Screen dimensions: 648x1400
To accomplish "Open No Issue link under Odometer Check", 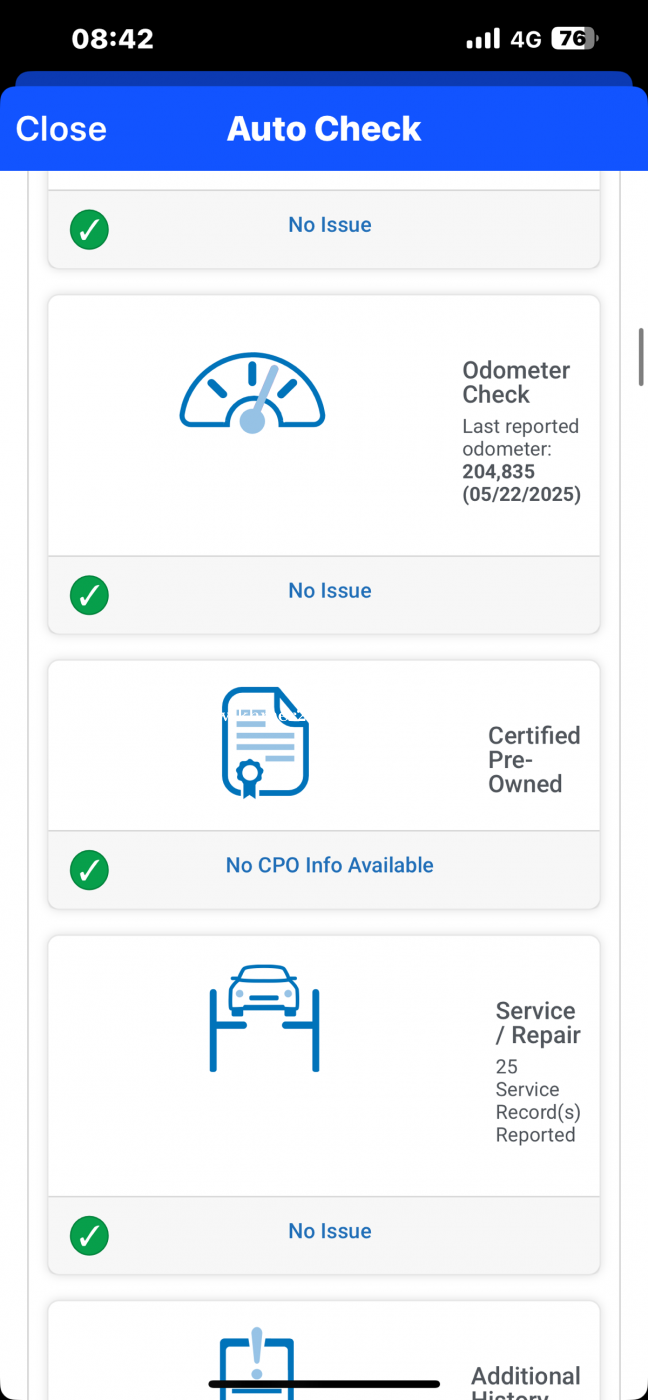I will [x=330, y=591].
